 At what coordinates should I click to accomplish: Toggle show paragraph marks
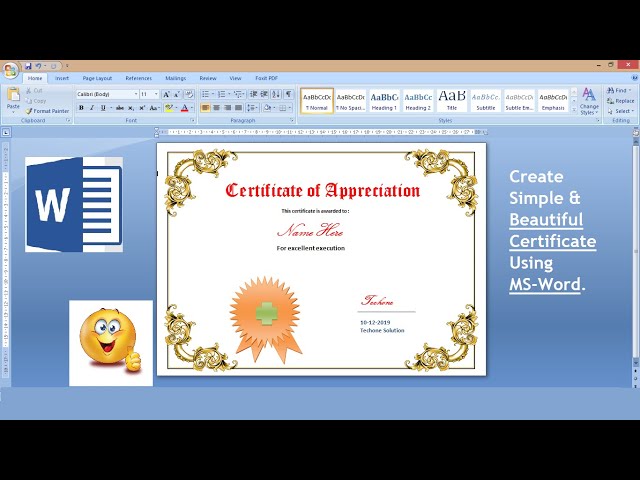click(x=289, y=94)
